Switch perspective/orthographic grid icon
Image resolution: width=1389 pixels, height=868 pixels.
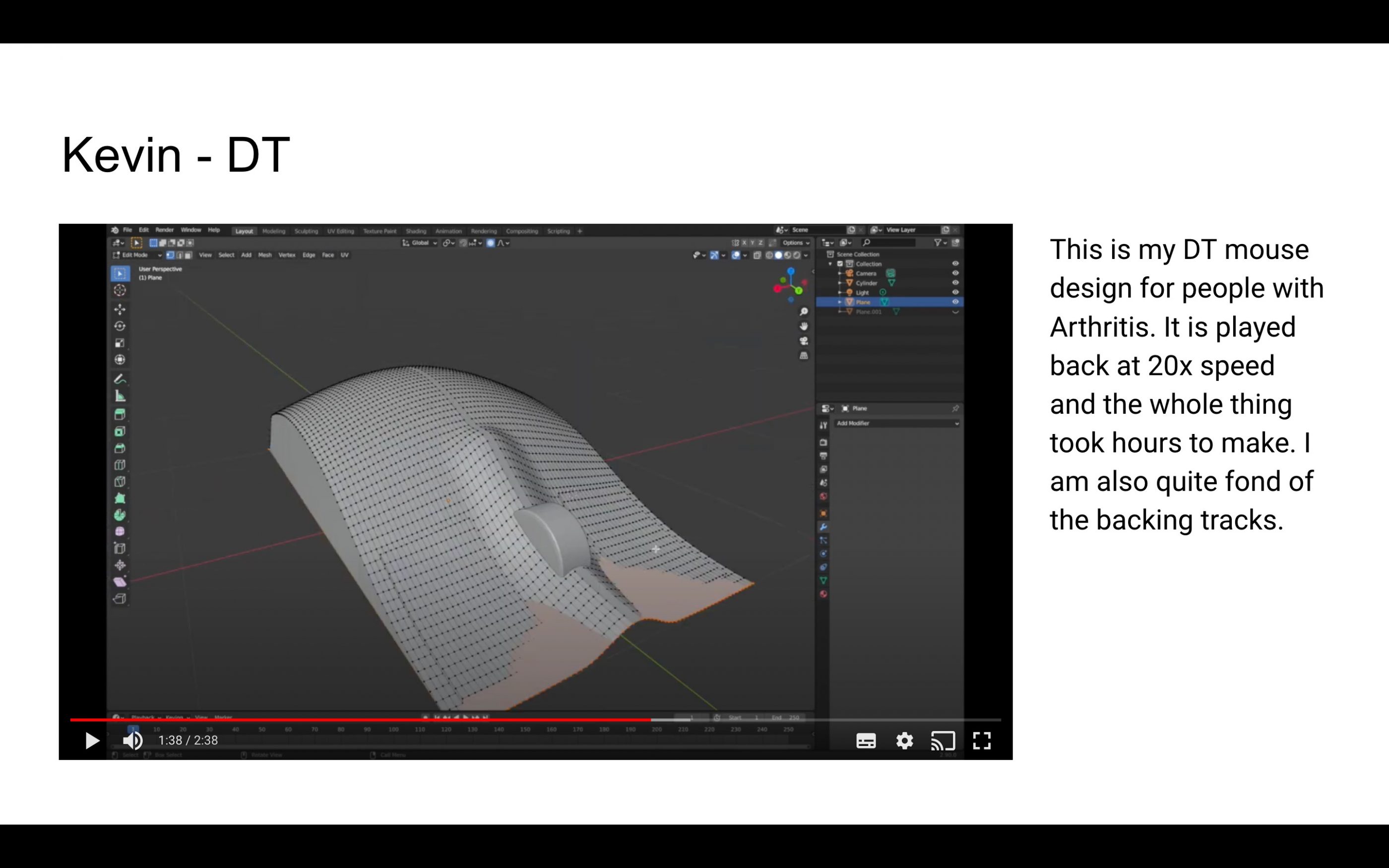[x=804, y=356]
